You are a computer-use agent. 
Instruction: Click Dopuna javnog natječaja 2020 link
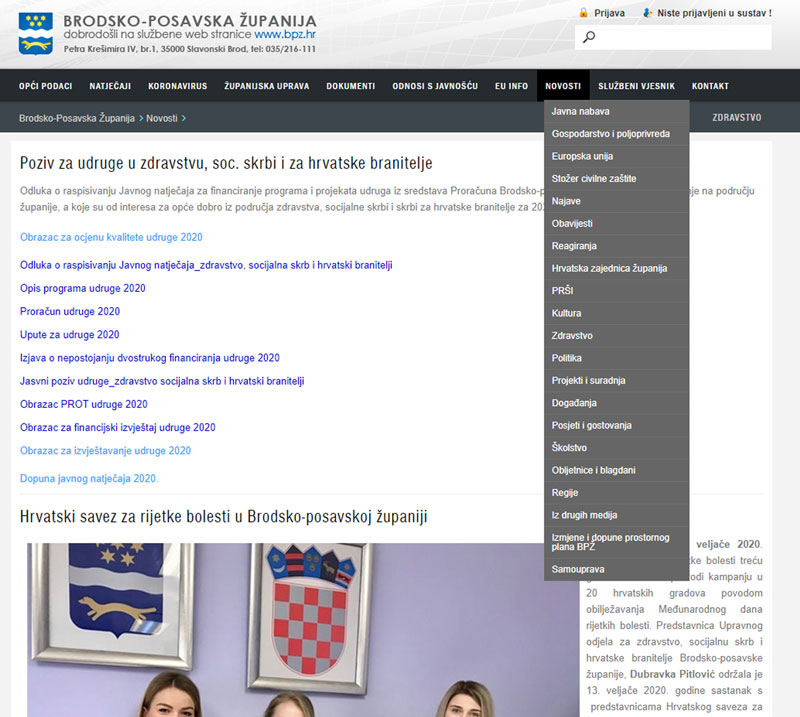tap(89, 479)
